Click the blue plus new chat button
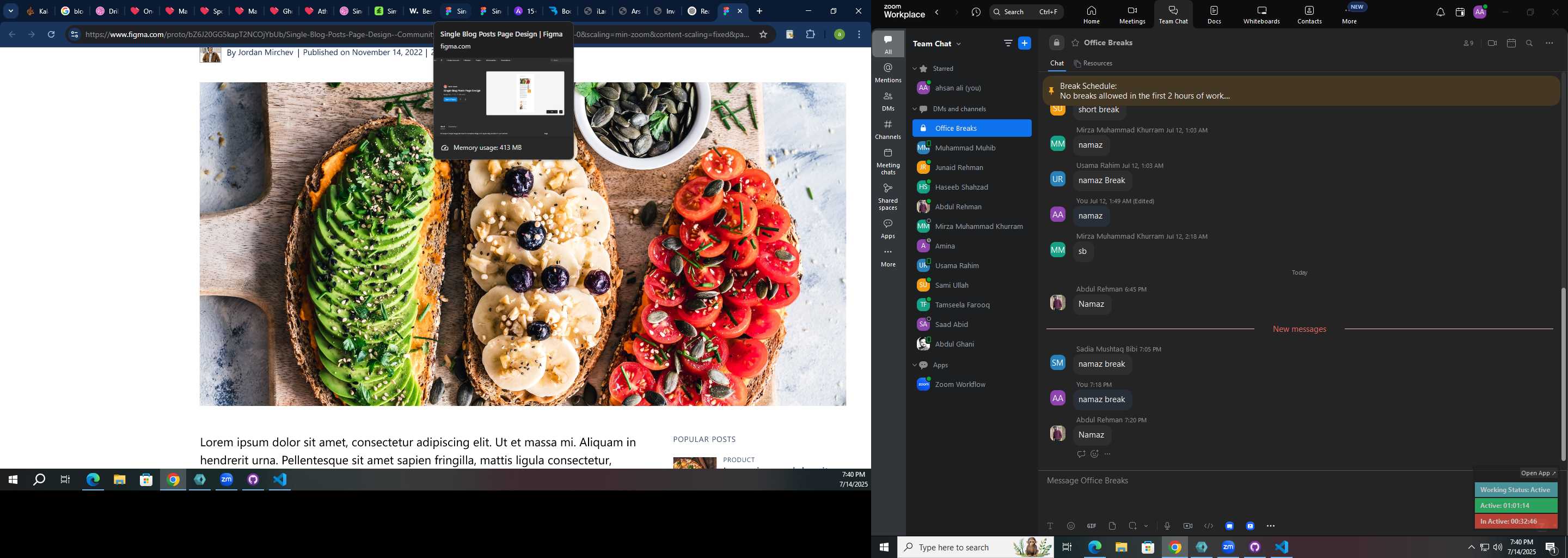Screen dimensions: 1568x558 pyautogui.click(x=1025, y=43)
